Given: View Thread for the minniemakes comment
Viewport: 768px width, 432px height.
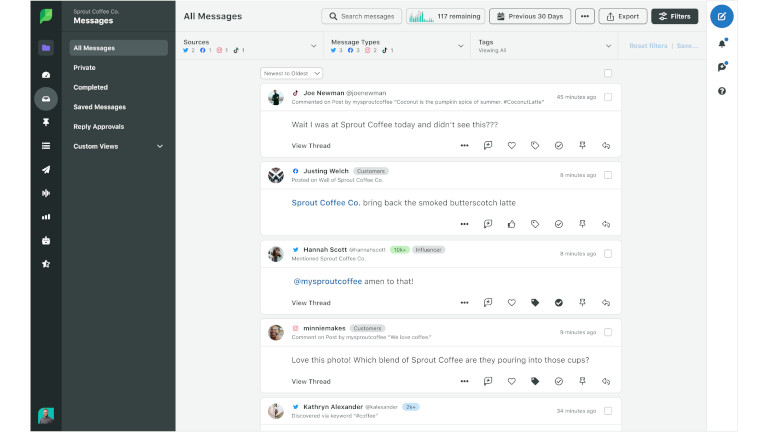Looking at the screenshot, I should pyautogui.click(x=311, y=381).
